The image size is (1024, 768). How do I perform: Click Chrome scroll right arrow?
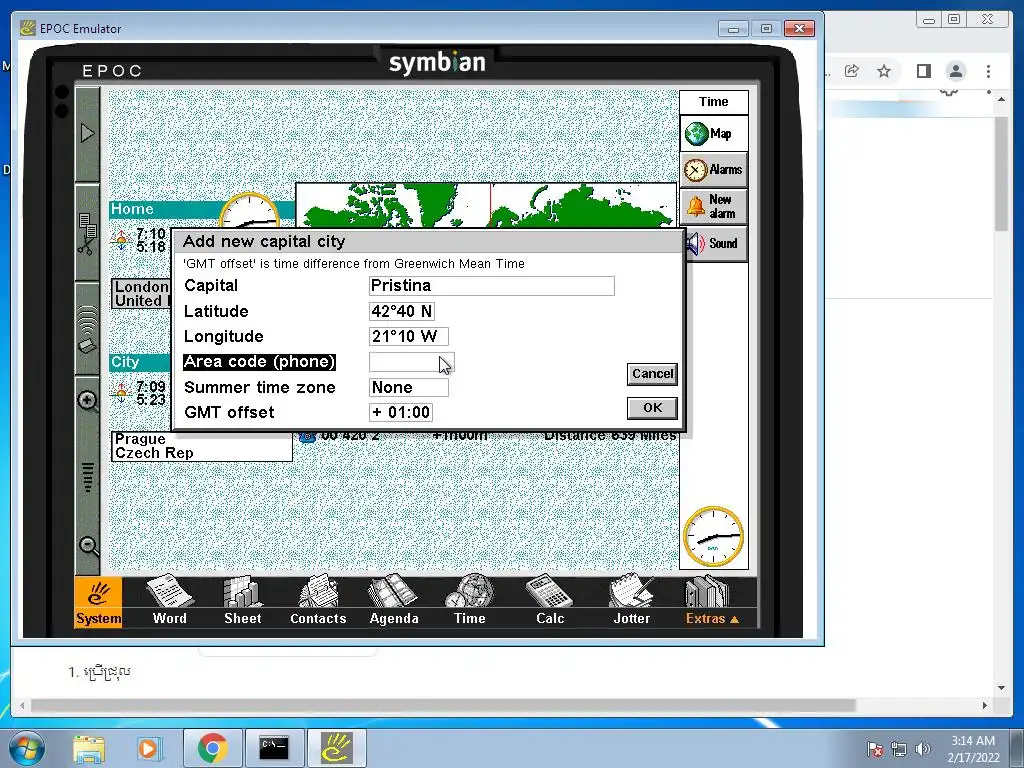coord(985,705)
